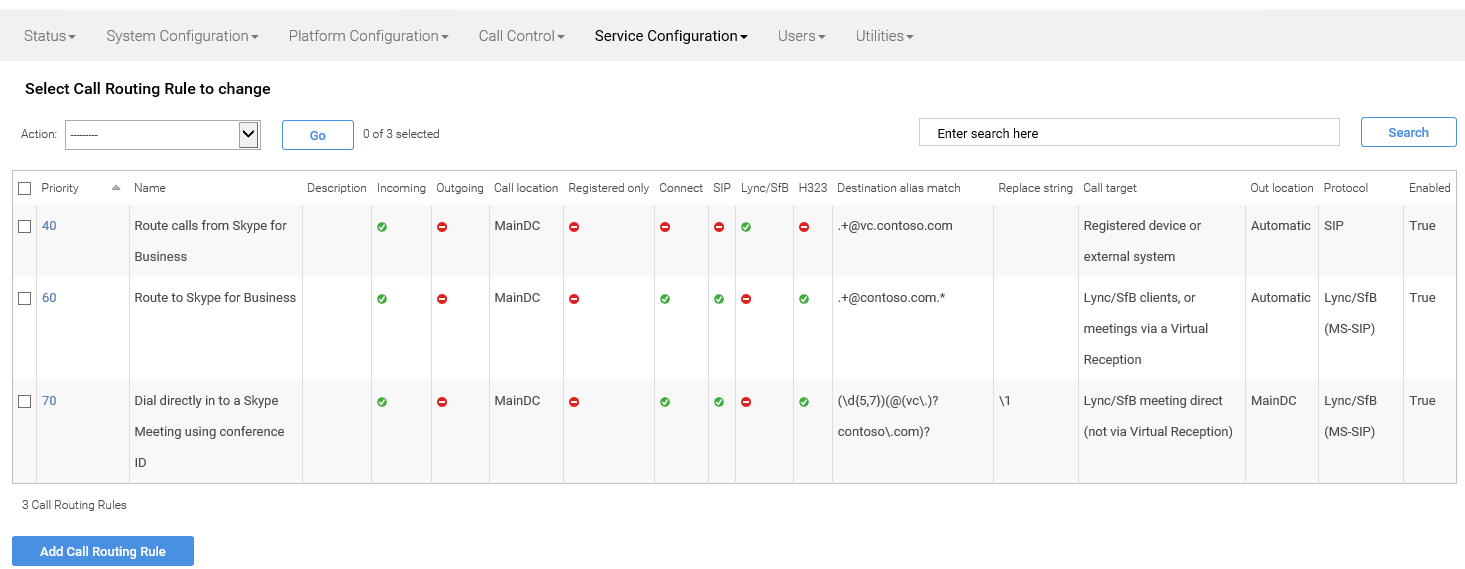Click the Priority column sort arrow
Image resolution: width=1465 pixels, height=569 pixels.
tap(116, 188)
